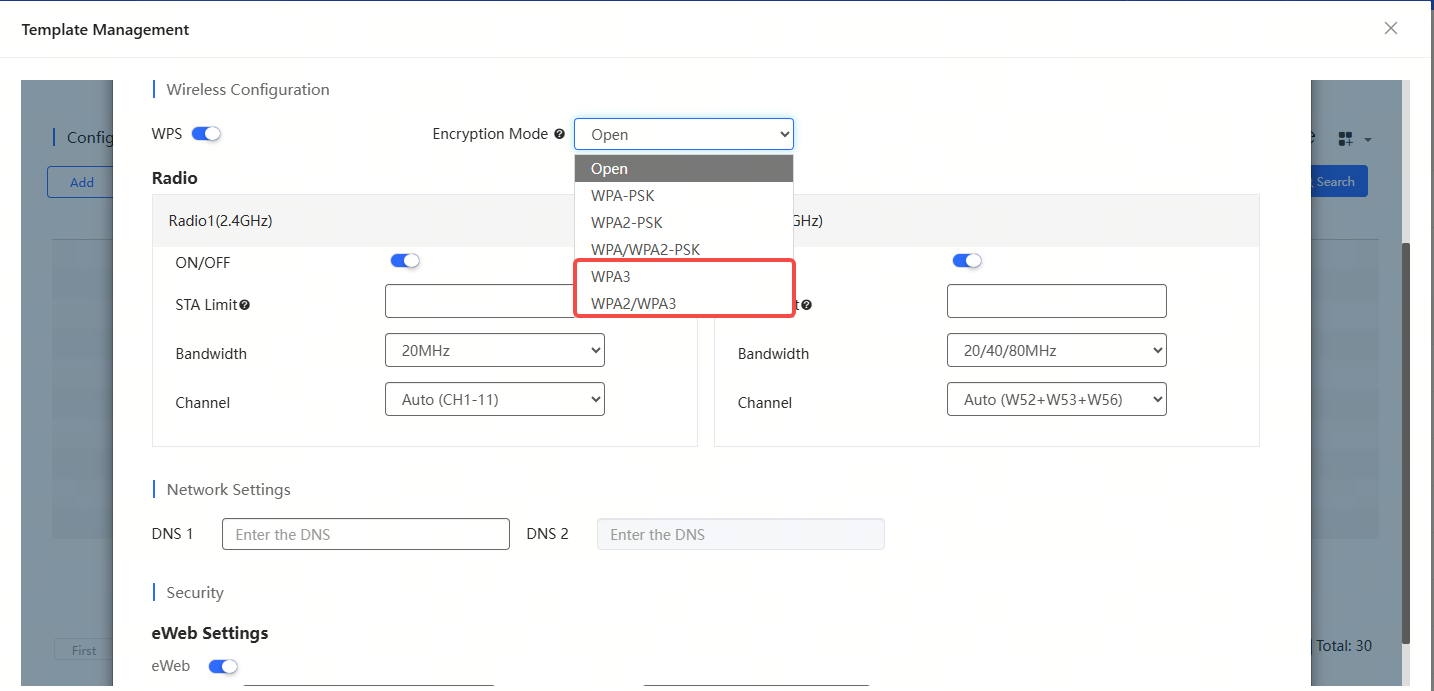Click the Add button
Viewport: 1434px width, 691px height.
pos(82,182)
